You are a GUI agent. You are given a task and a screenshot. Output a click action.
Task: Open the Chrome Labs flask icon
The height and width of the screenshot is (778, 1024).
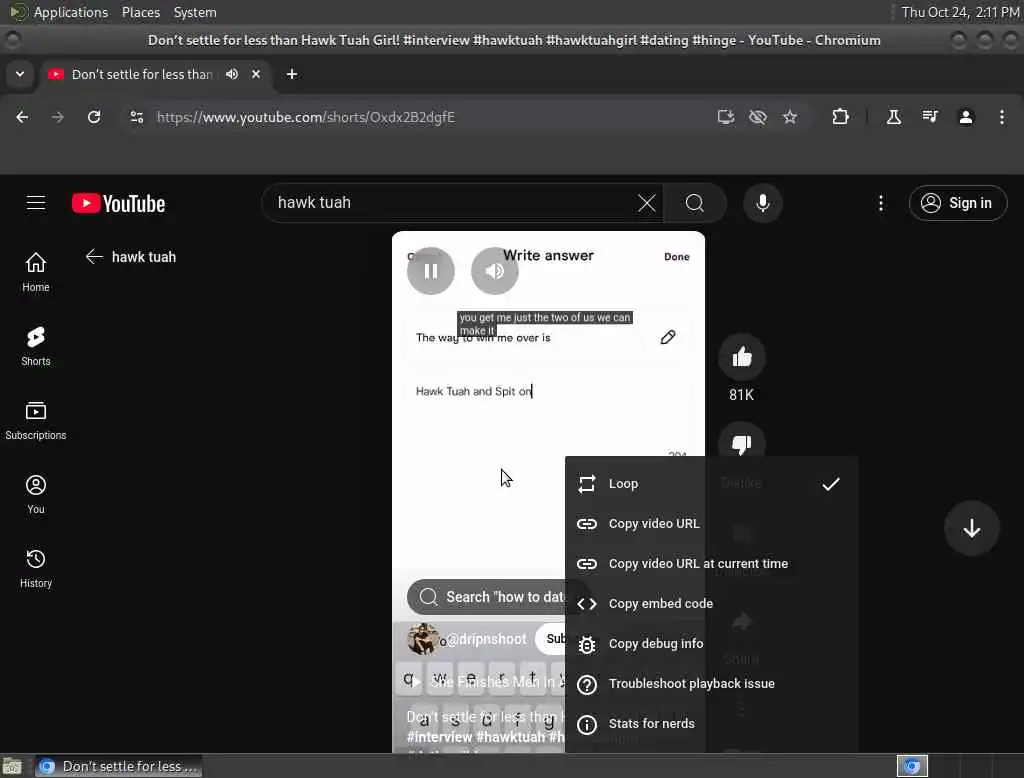(x=893, y=117)
